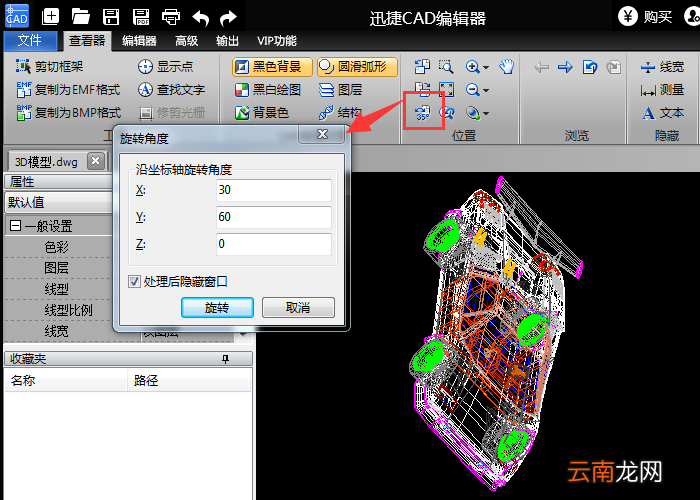Open the 默认值 dropdown in properties
This screenshot has height=500, width=700.
pos(59,202)
